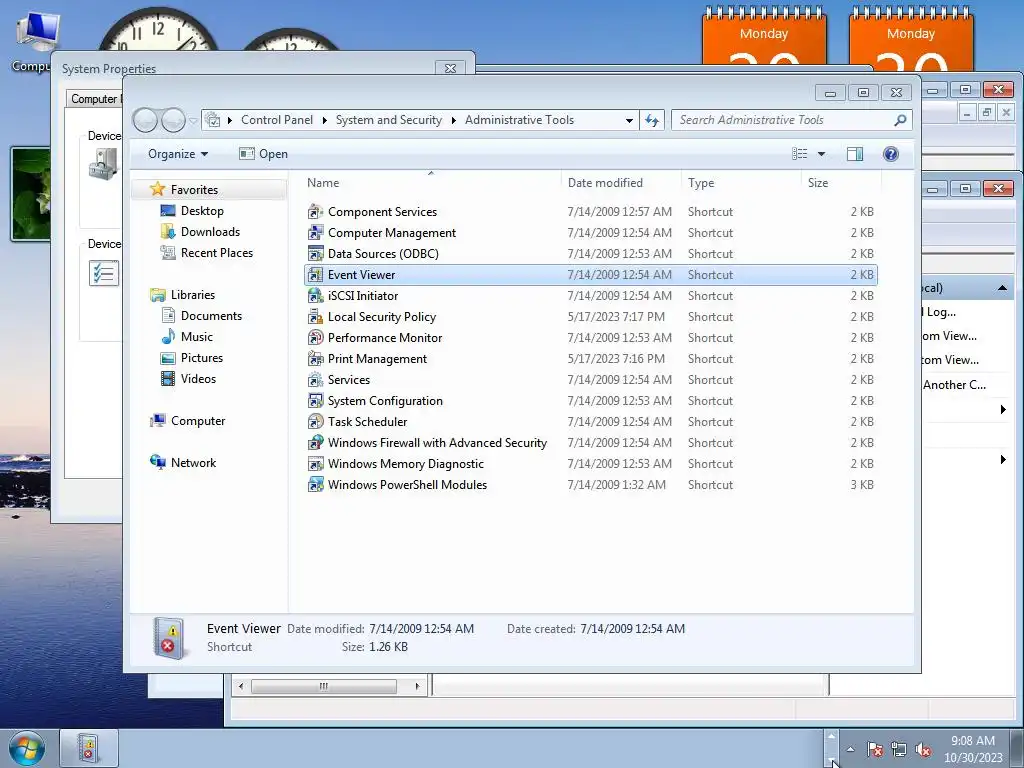
Task: Click the search magnifier icon
Action: 900,120
